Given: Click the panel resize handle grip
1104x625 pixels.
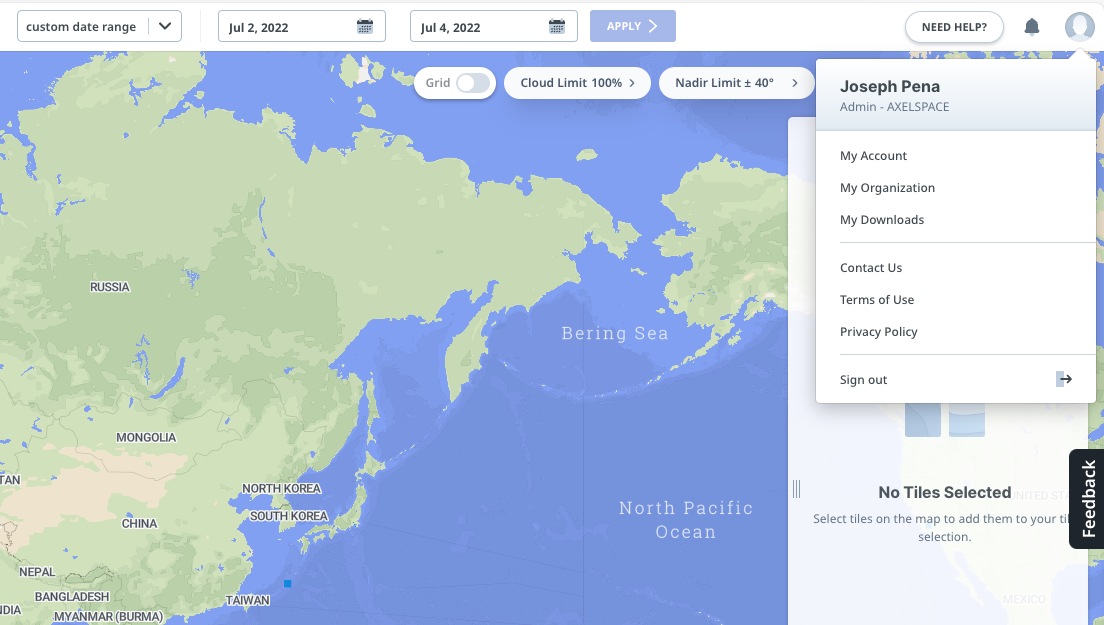Looking at the screenshot, I should point(796,489).
